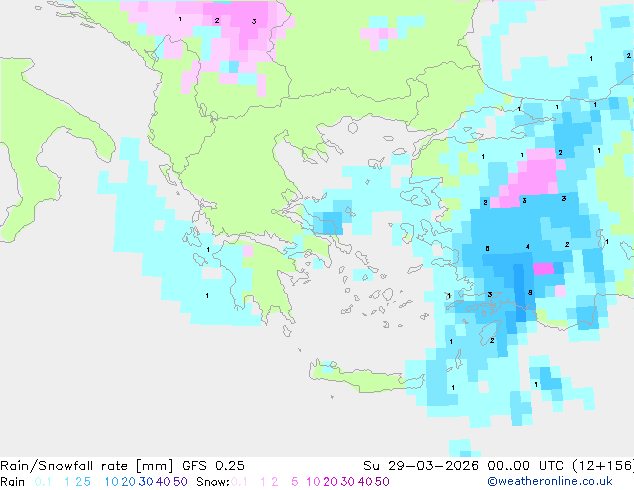634x490 pixels.
Task: Click the date "Su 29-03-2026"
Action: pos(421,466)
